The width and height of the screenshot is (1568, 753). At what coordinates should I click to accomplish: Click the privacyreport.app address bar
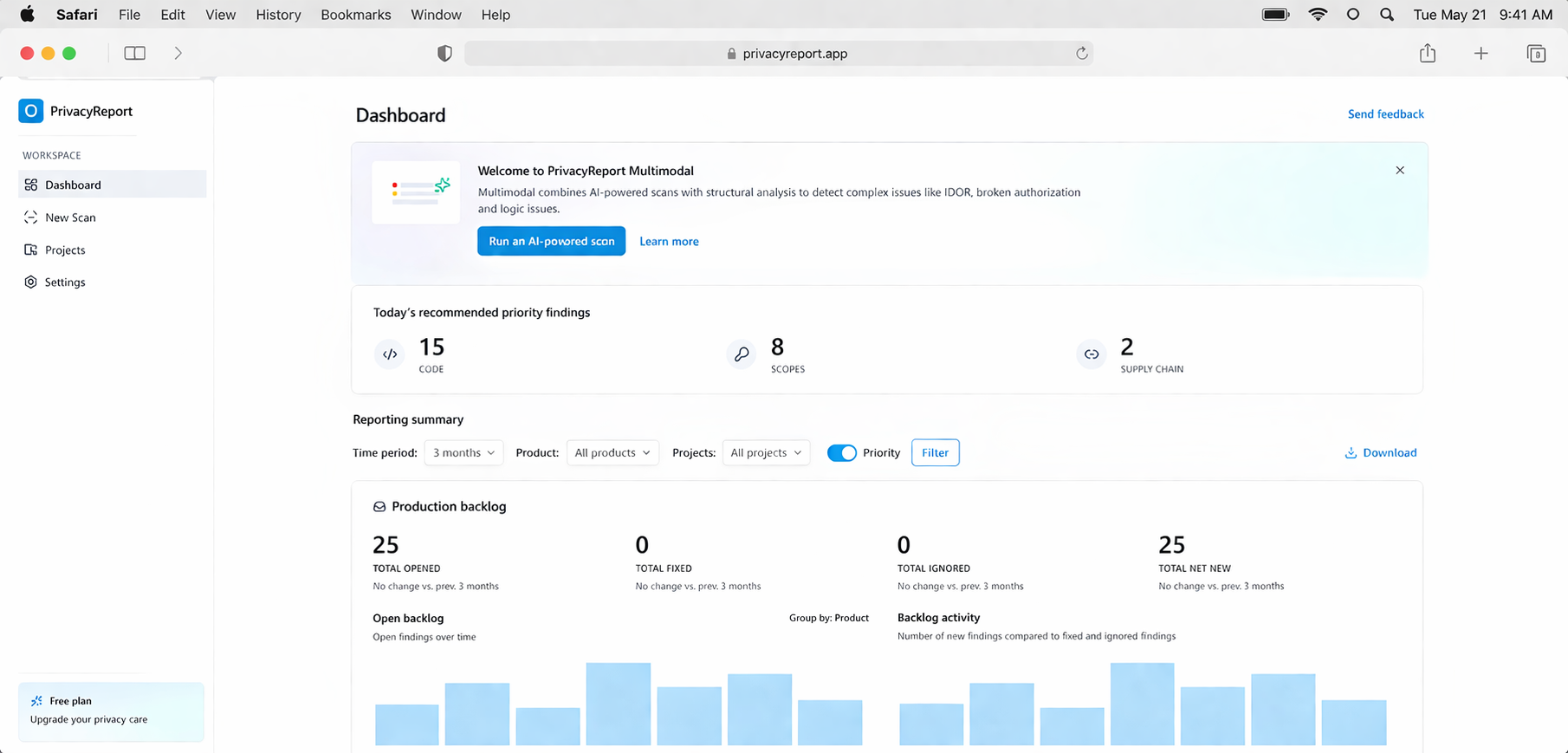778,54
